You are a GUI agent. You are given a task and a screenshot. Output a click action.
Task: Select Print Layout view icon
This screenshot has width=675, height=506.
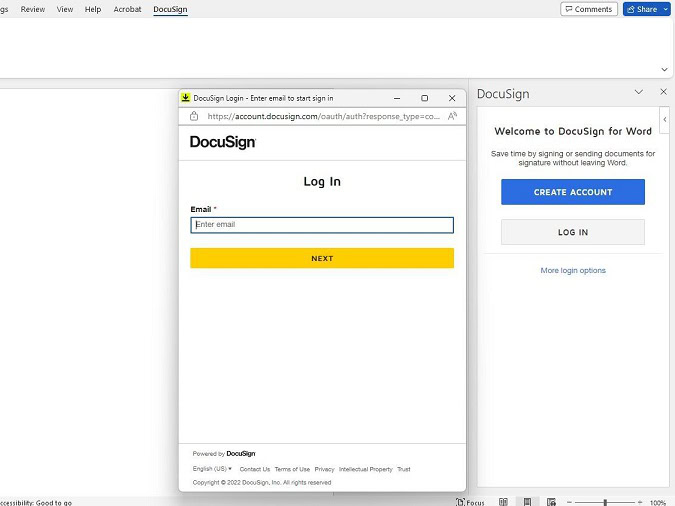528,502
